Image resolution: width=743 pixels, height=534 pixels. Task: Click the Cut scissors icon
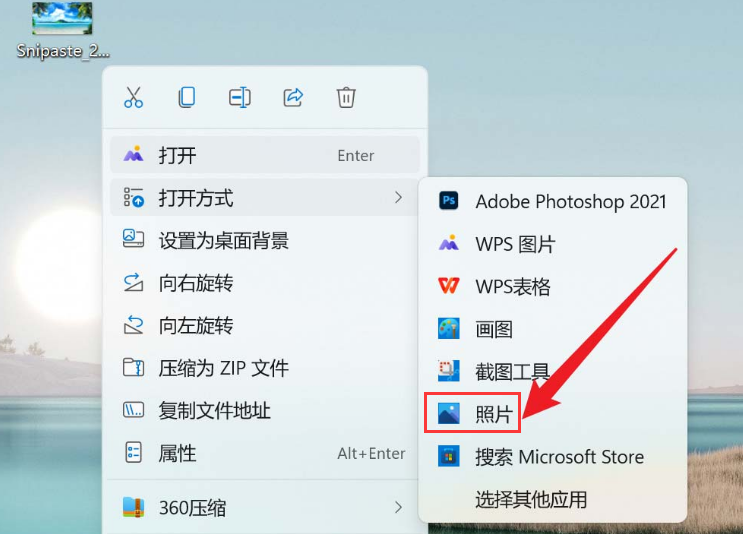pyautogui.click(x=133, y=97)
